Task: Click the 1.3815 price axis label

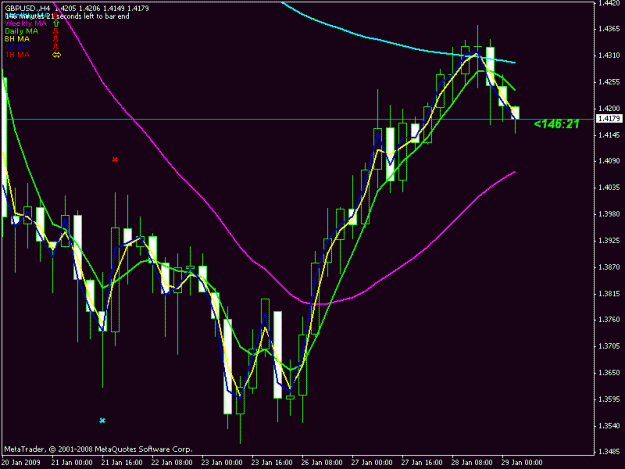Action: [x=609, y=294]
